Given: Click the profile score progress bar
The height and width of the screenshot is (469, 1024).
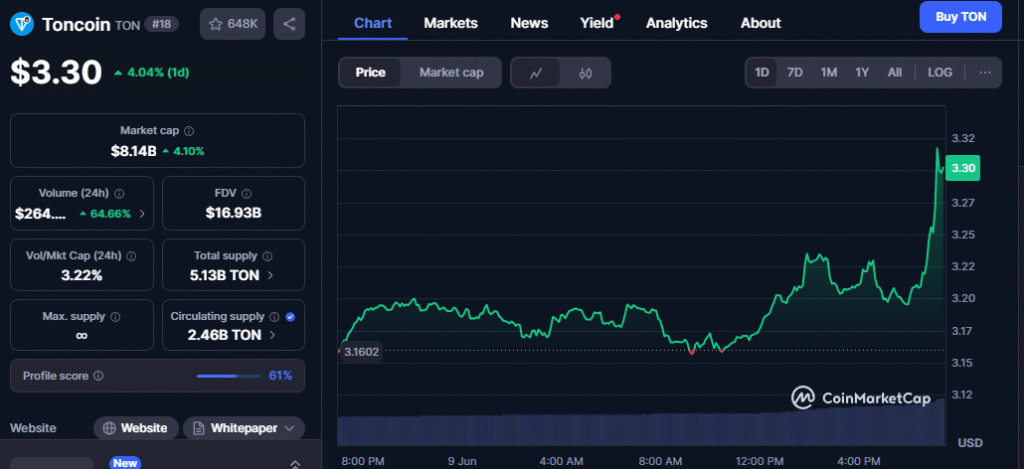Looking at the screenshot, I should (228, 376).
